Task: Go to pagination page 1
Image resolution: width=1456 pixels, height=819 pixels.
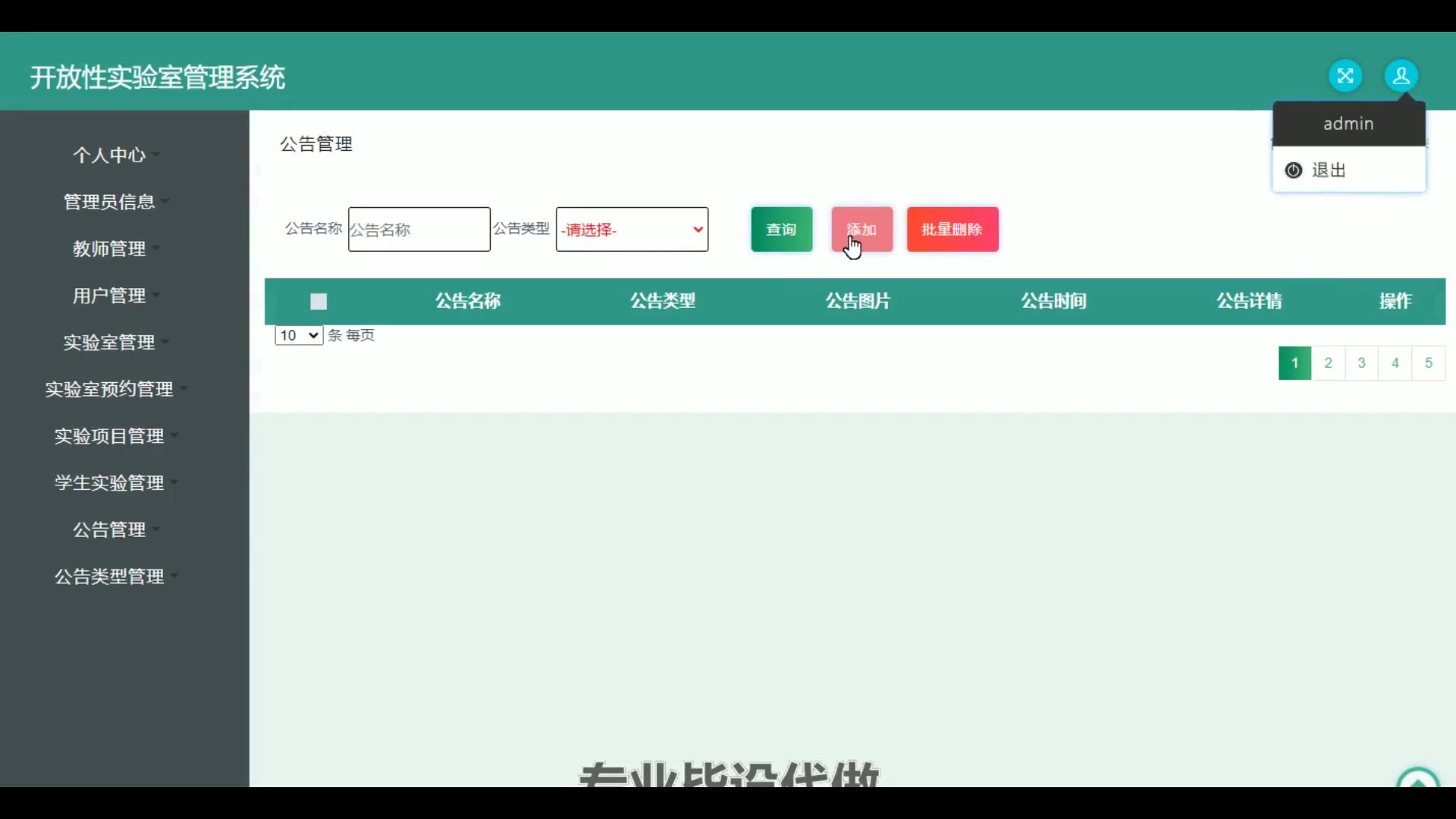Action: [x=1295, y=362]
